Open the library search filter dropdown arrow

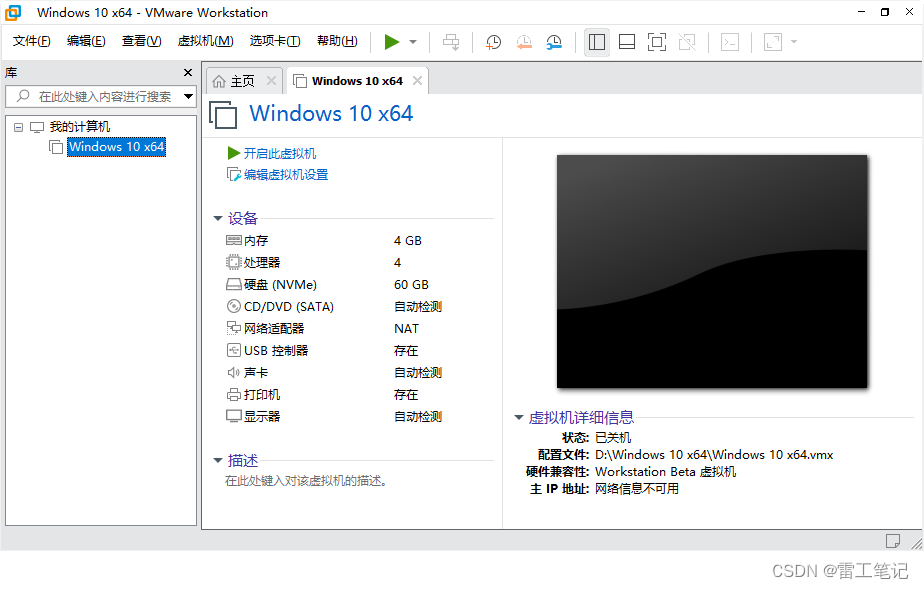click(189, 97)
